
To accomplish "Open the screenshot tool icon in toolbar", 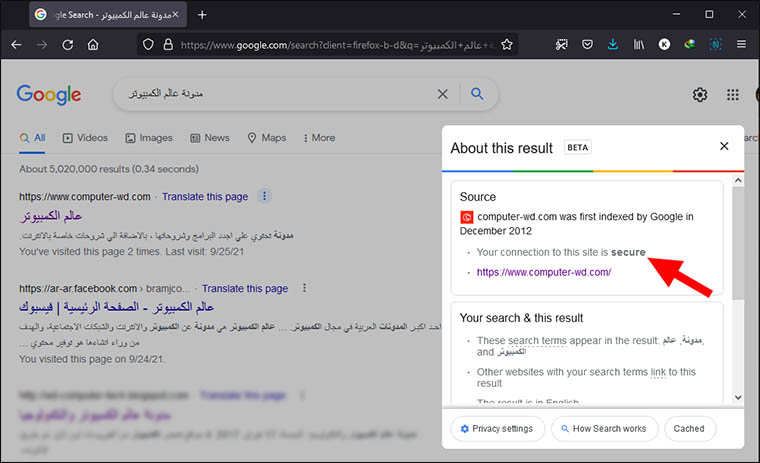I will (561, 45).
